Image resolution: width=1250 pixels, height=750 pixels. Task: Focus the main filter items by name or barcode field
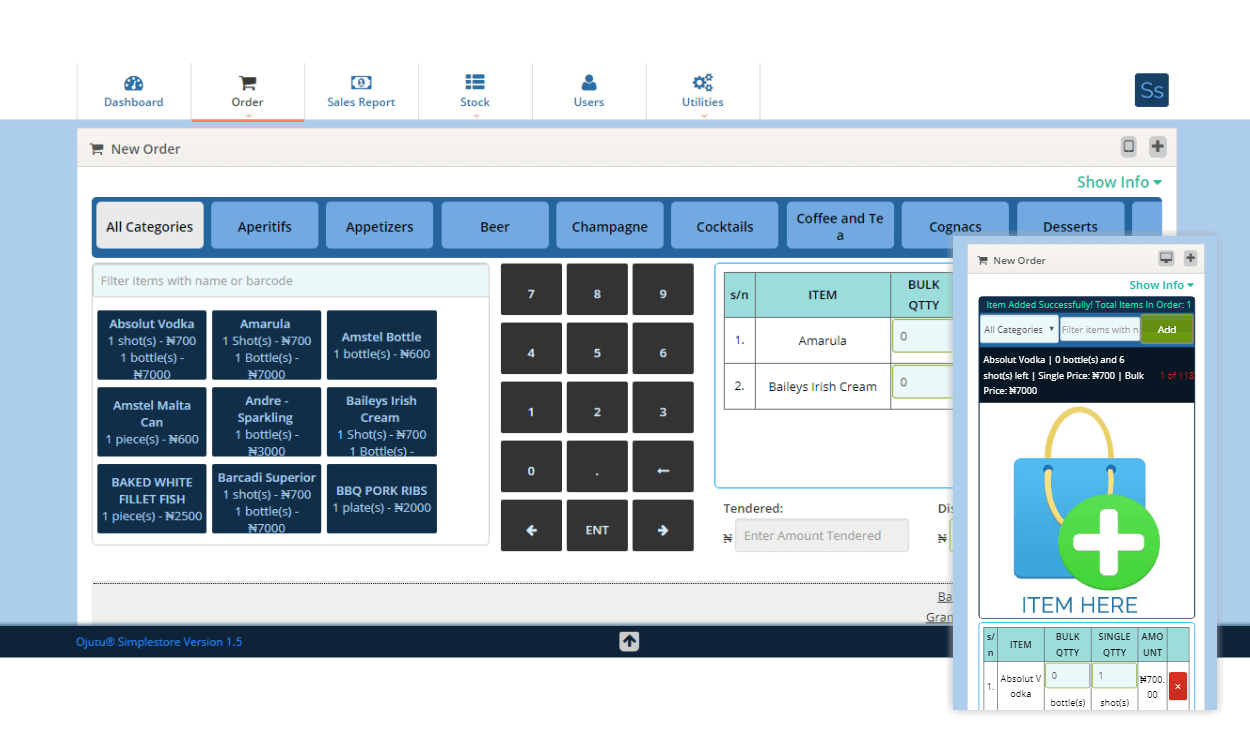290,281
